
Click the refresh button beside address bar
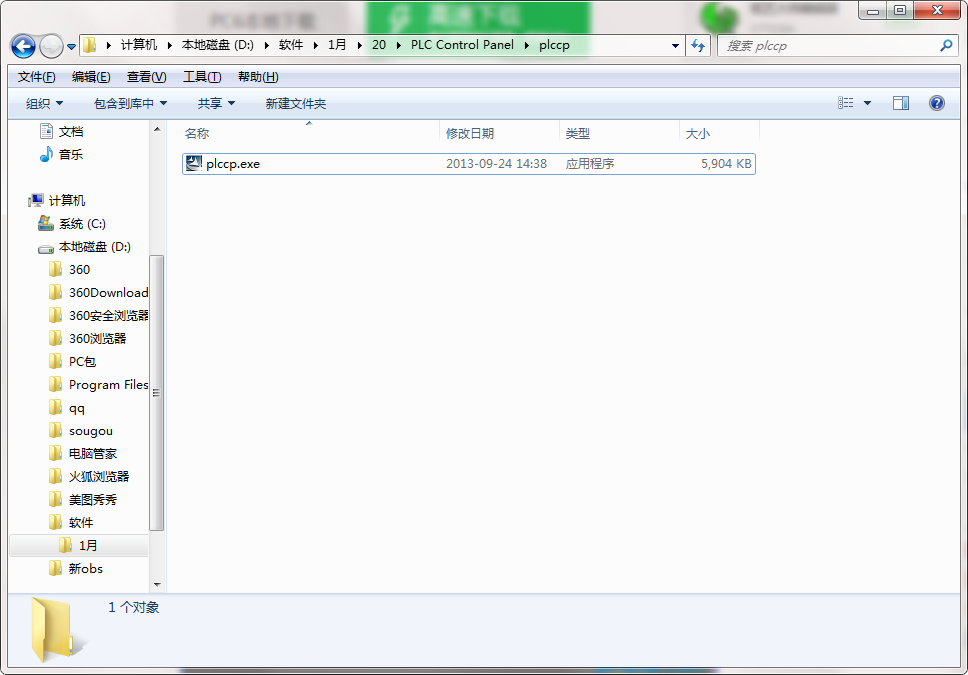[x=698, y=46]
